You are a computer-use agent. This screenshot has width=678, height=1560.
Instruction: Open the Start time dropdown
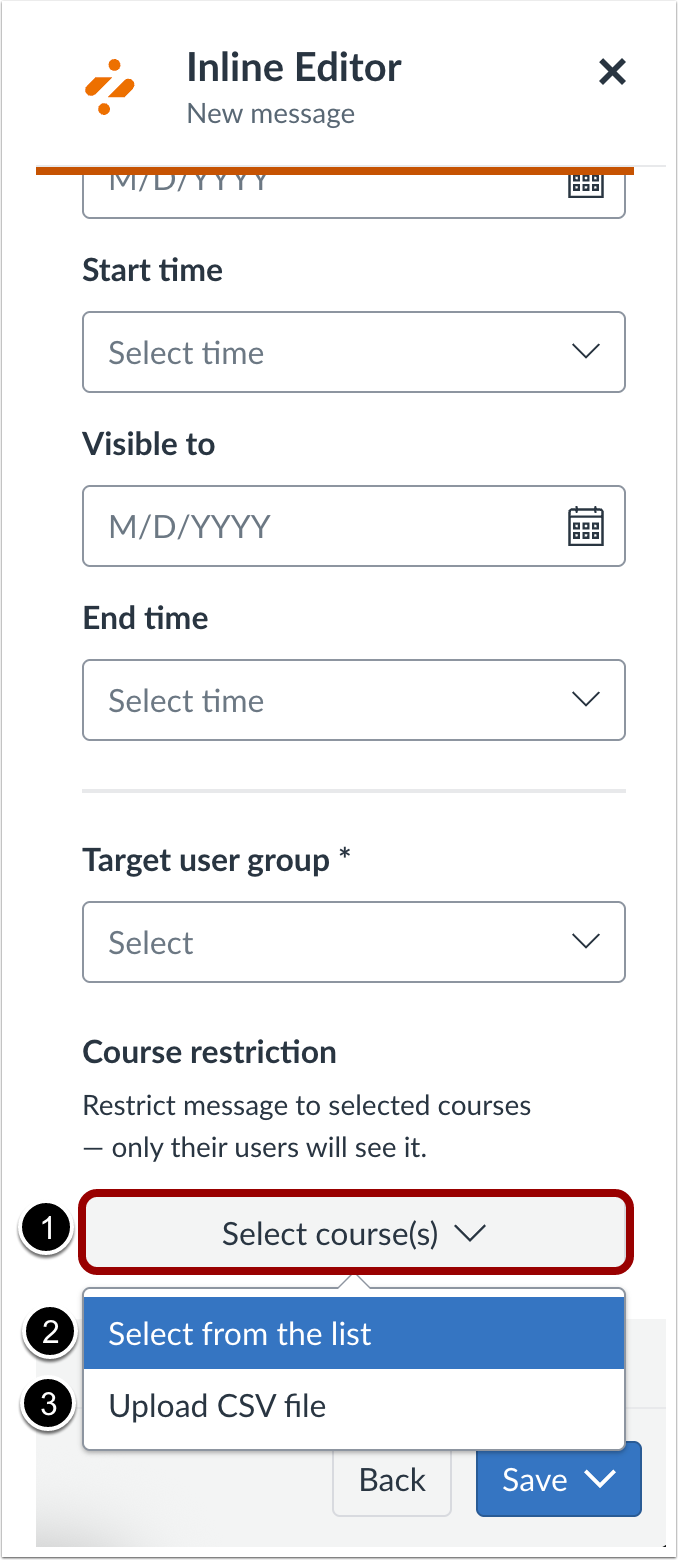point(354,351)
